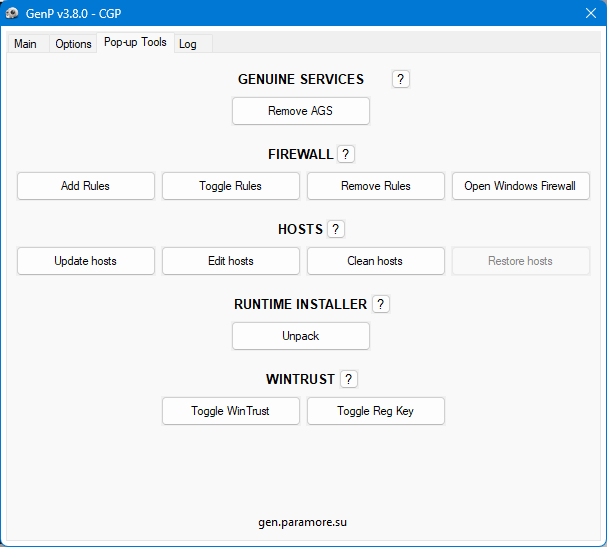Open the WinTrust help question mark
This screenshot has height=547, width=607.
pos(349,379)
